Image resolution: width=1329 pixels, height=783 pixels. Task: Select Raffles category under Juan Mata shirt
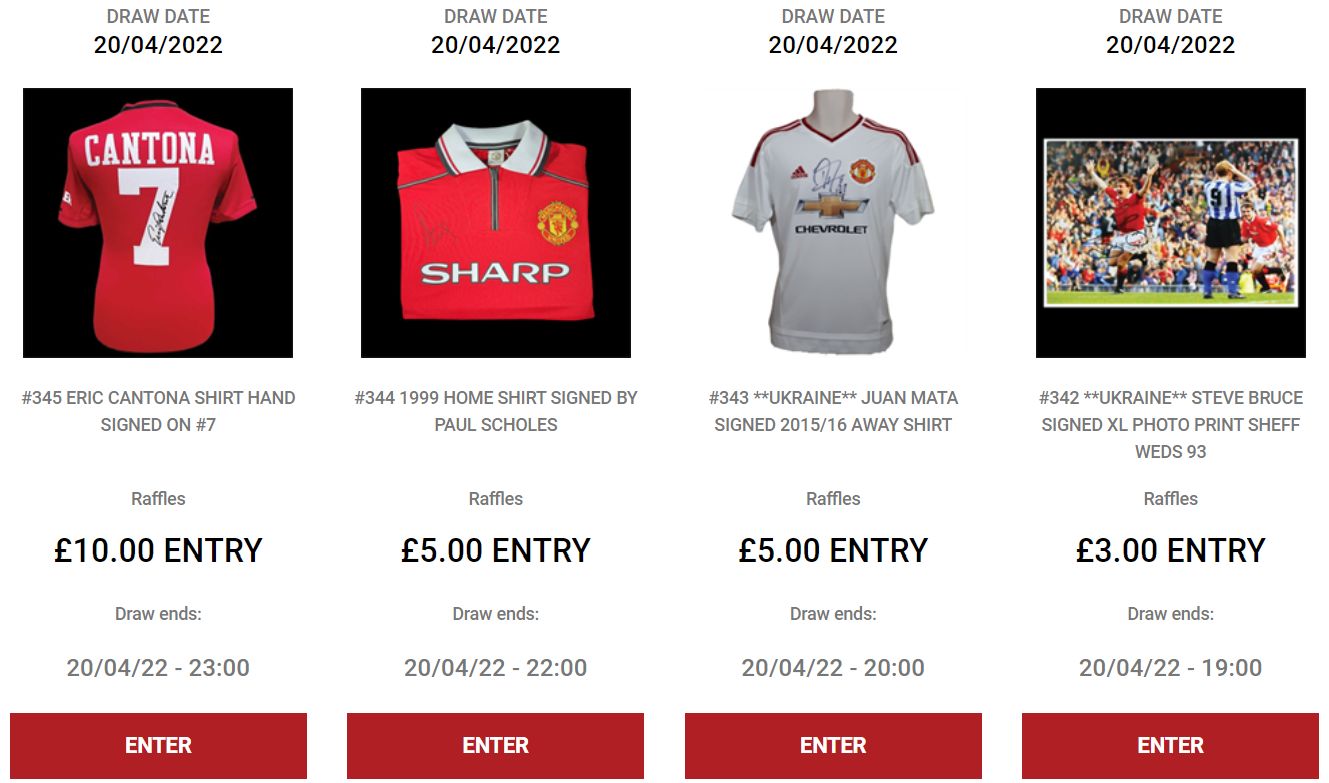point(833,499)
